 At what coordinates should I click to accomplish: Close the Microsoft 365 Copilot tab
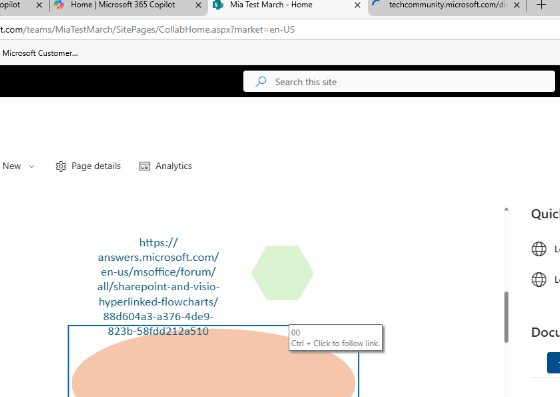[x=199, y=5]
